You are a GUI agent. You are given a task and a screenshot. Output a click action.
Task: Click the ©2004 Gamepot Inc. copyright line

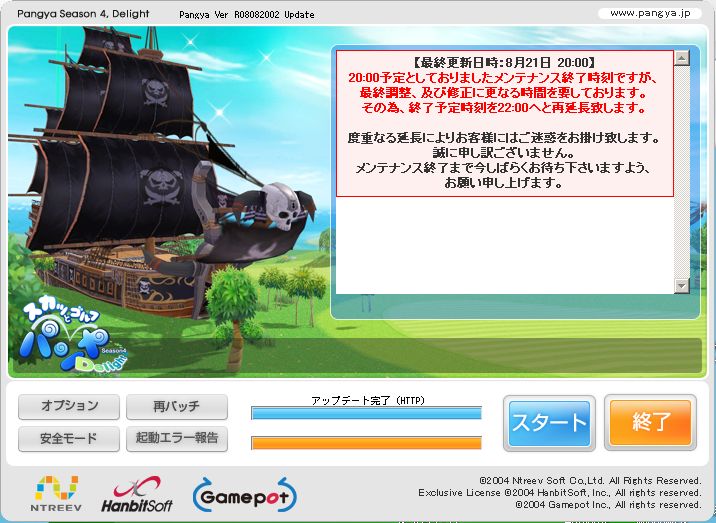coord(608,505)
